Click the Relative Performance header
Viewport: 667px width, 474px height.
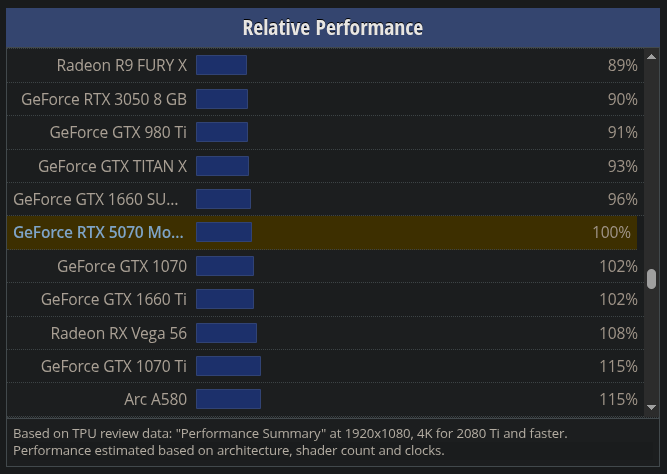[333, 28]
